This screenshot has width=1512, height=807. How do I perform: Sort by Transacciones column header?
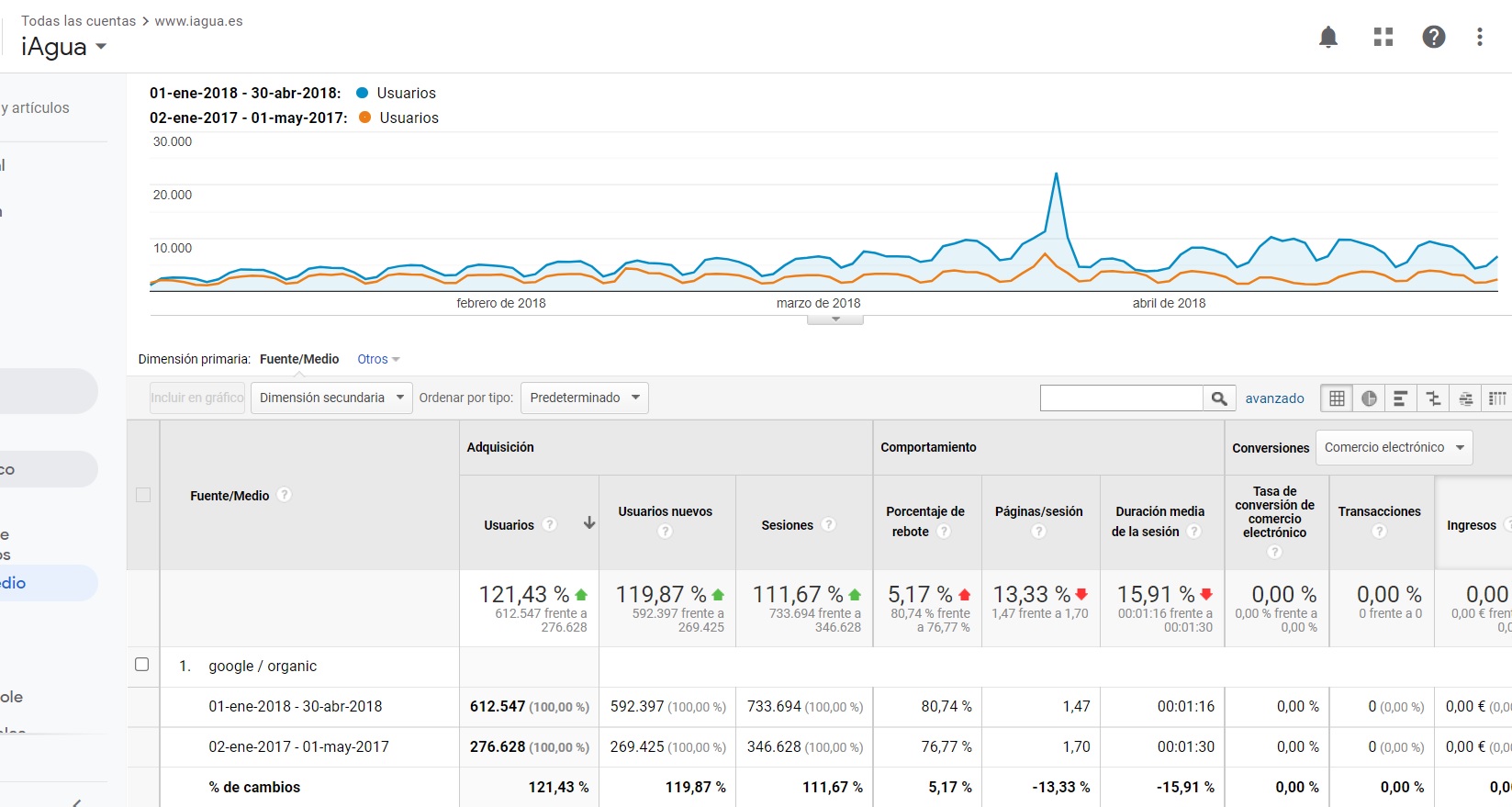click(1379, 511)
